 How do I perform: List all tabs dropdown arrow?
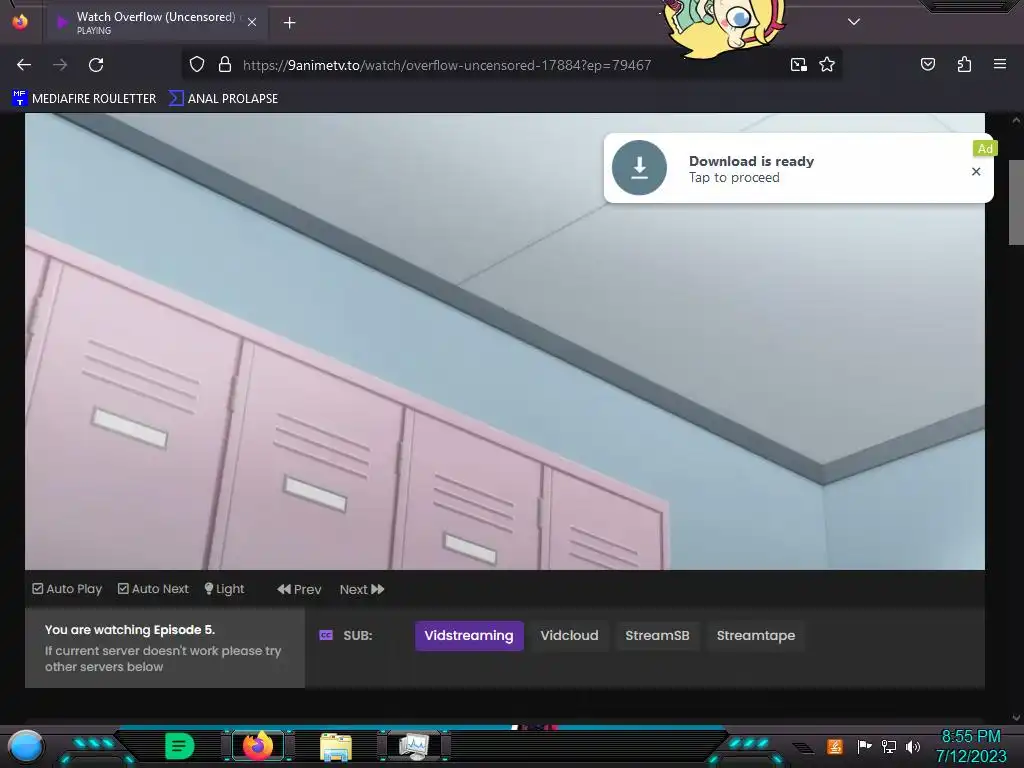tap(854, 22)
